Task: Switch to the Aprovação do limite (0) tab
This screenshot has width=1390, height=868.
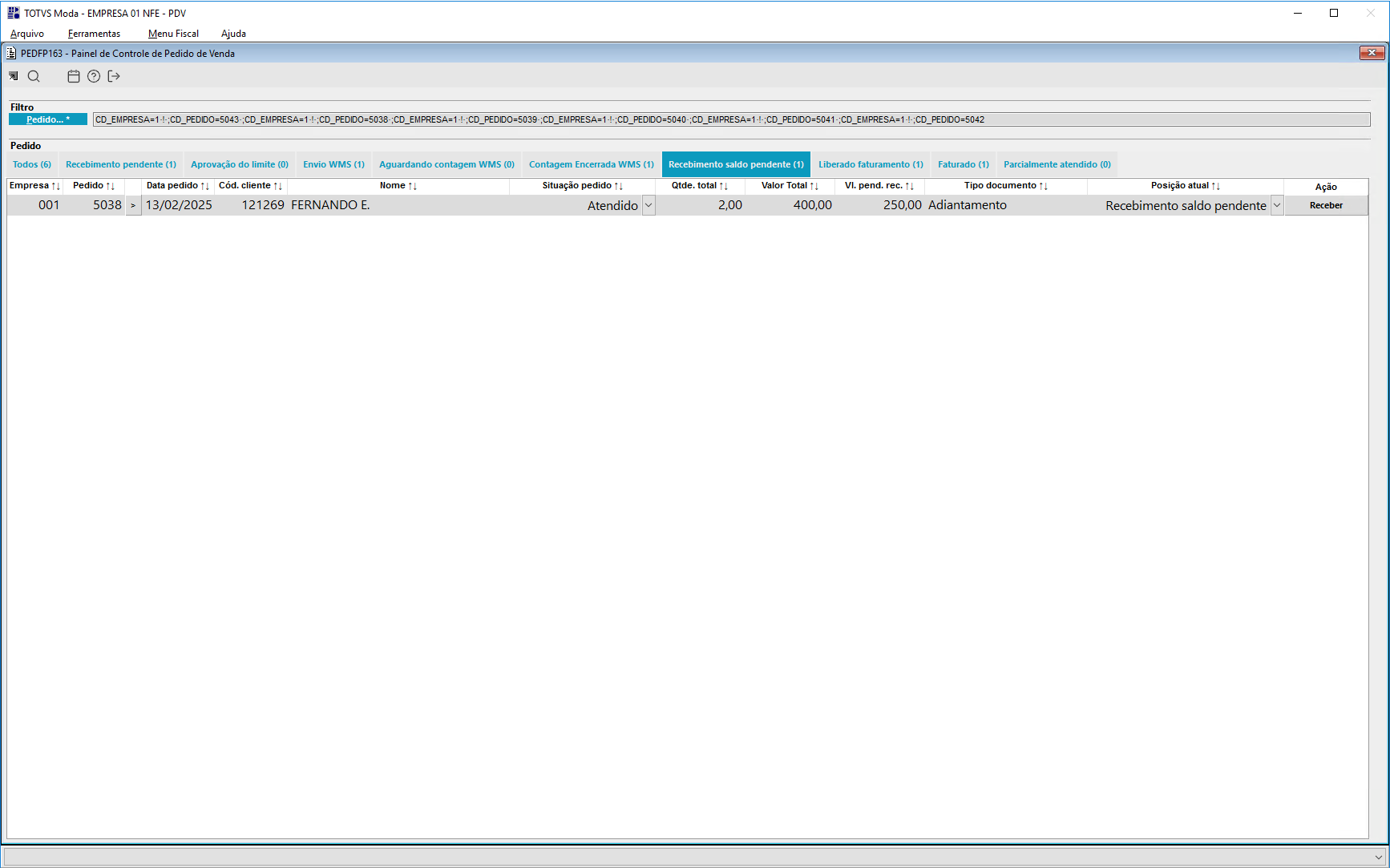Action: coord(240,164)
